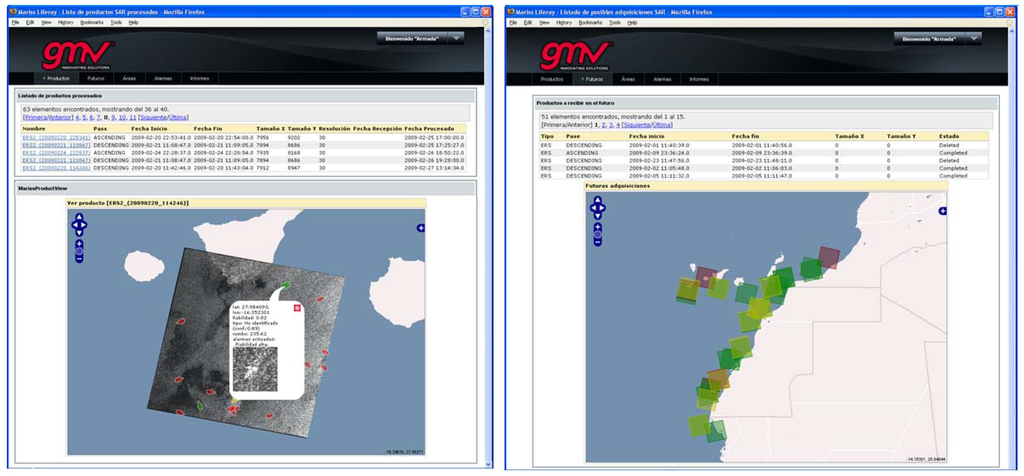
Task: Open product link ERS2_(20090220_114246)
Action: (x=56, y=167)
